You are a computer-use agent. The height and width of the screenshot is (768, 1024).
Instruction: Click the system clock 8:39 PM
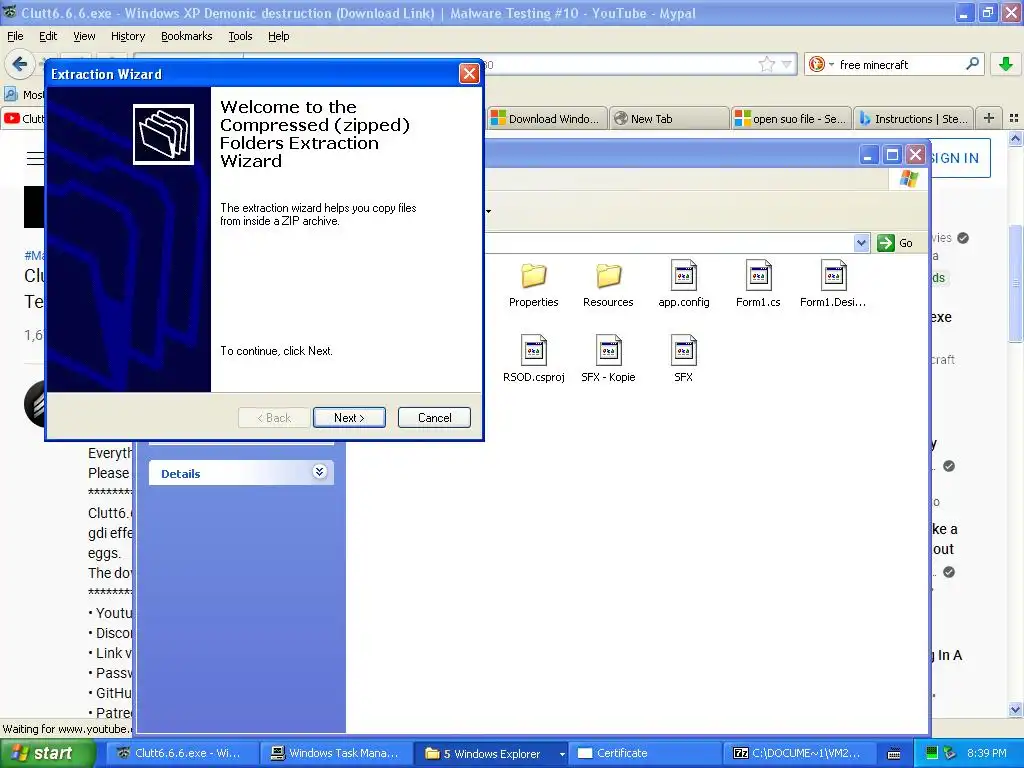(986, 753)
